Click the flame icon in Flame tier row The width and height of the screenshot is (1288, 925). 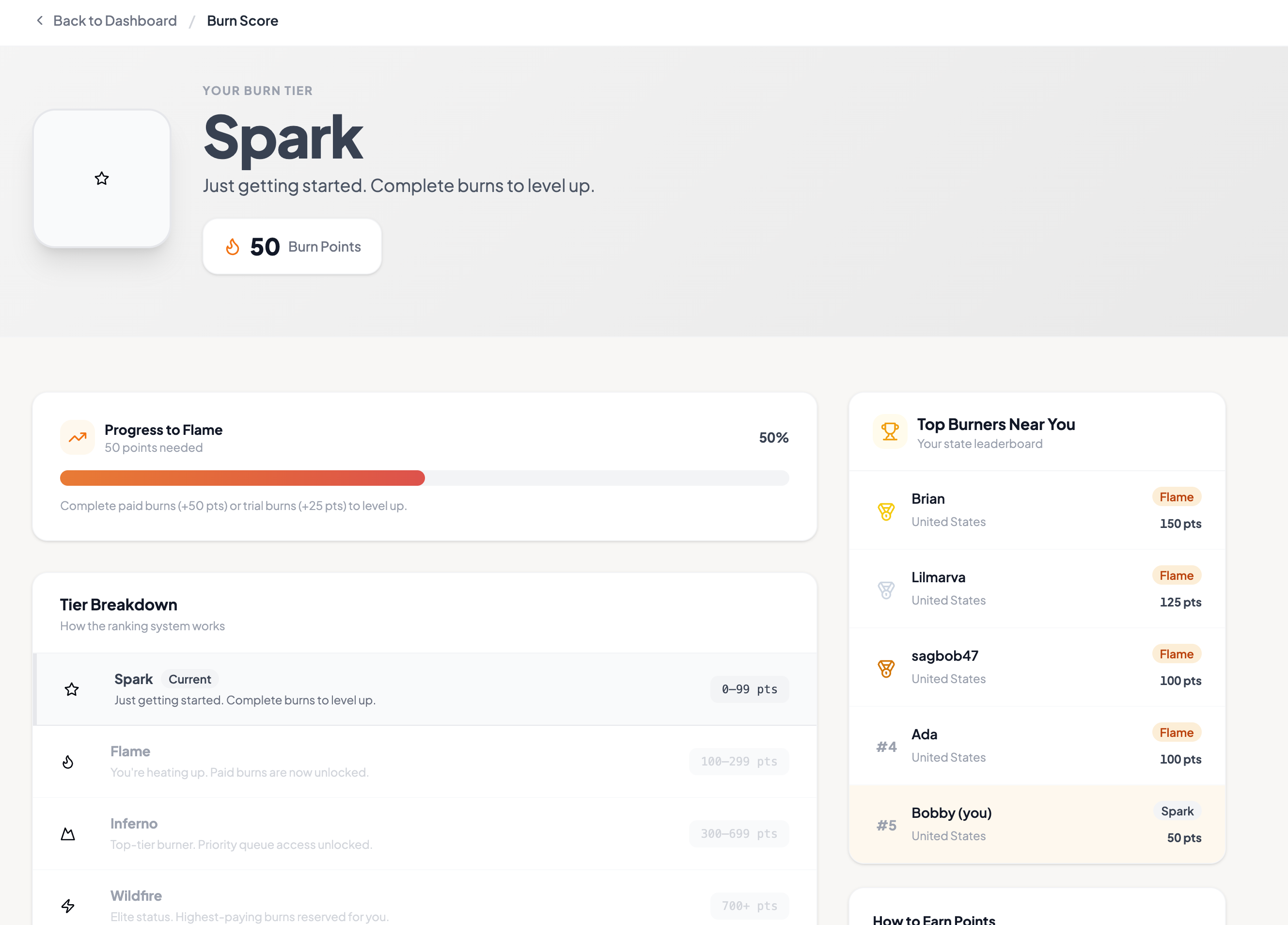click(67, 761)
